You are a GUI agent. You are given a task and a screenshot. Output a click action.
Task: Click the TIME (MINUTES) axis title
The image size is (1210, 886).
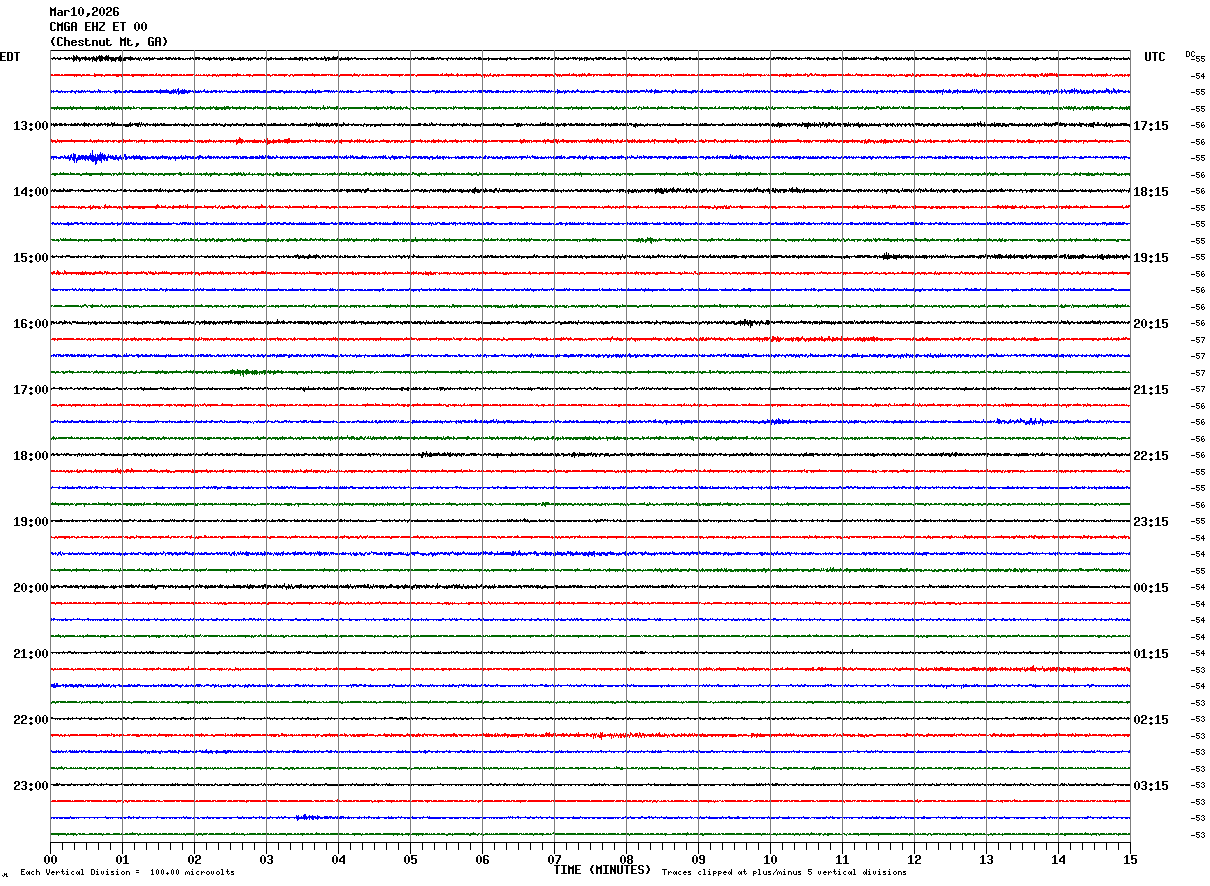click(602, 870)
